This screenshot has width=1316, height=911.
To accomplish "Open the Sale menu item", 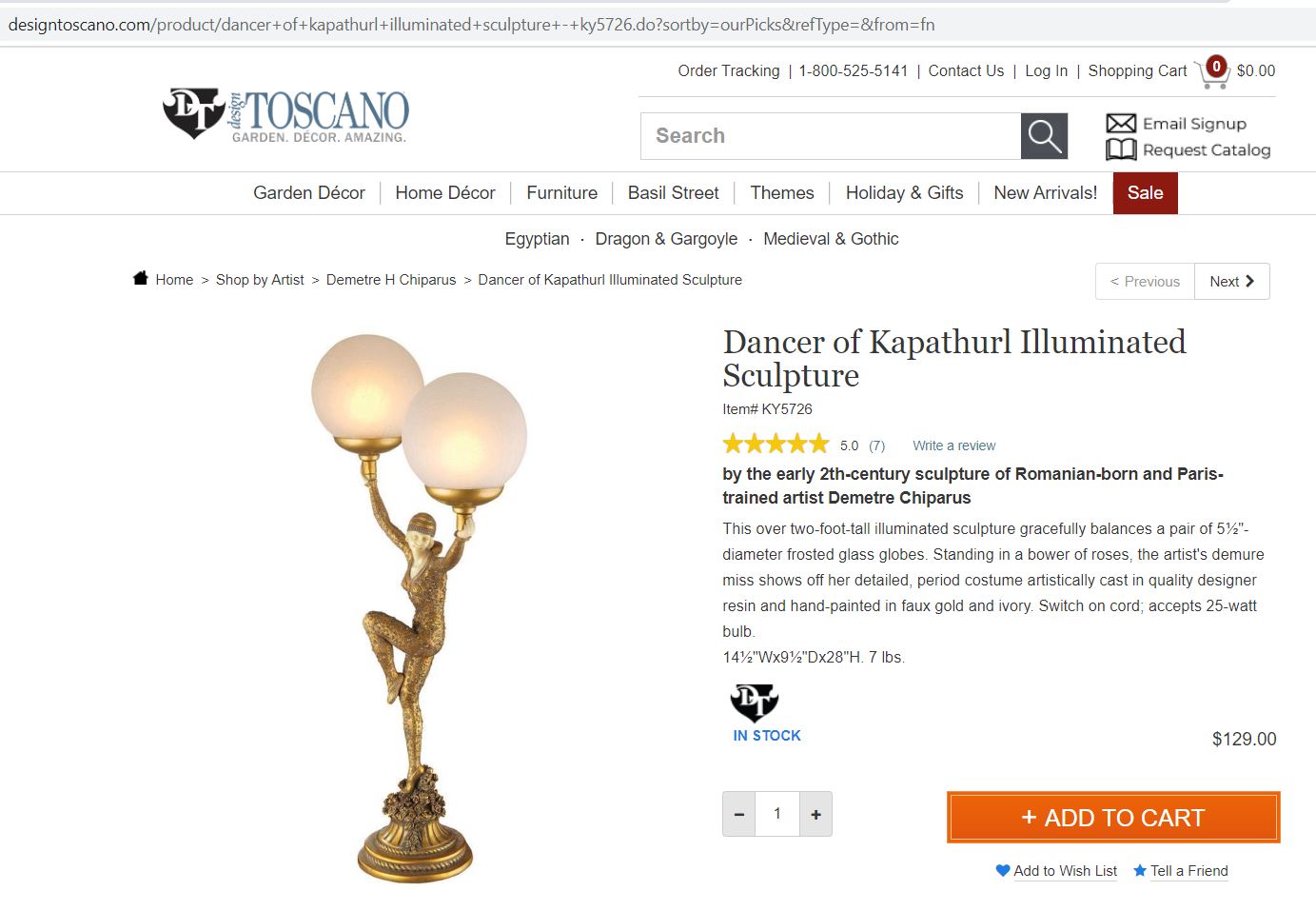I will tap(1145, 193).
